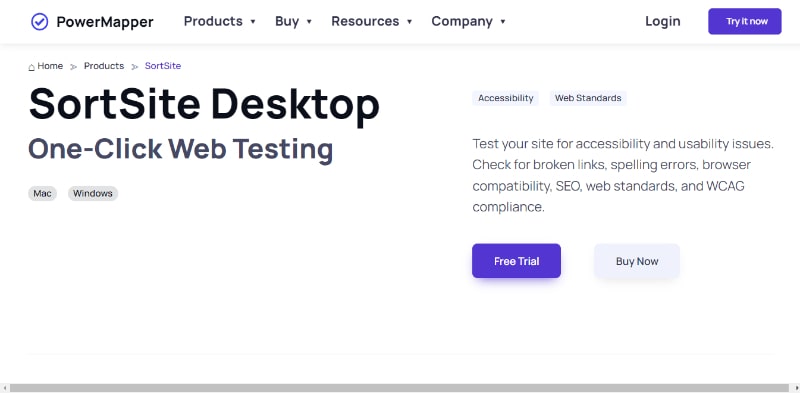Viewport: 800px width, 393px height.
Task: Click the horizontal scrollbar track
Action: pyautogui.click(x=399, y=388)
